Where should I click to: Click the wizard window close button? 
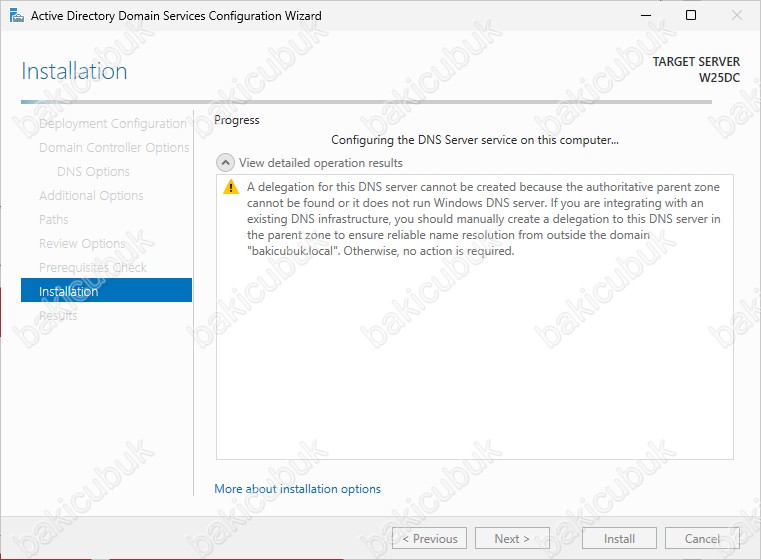tap(736, 16)
